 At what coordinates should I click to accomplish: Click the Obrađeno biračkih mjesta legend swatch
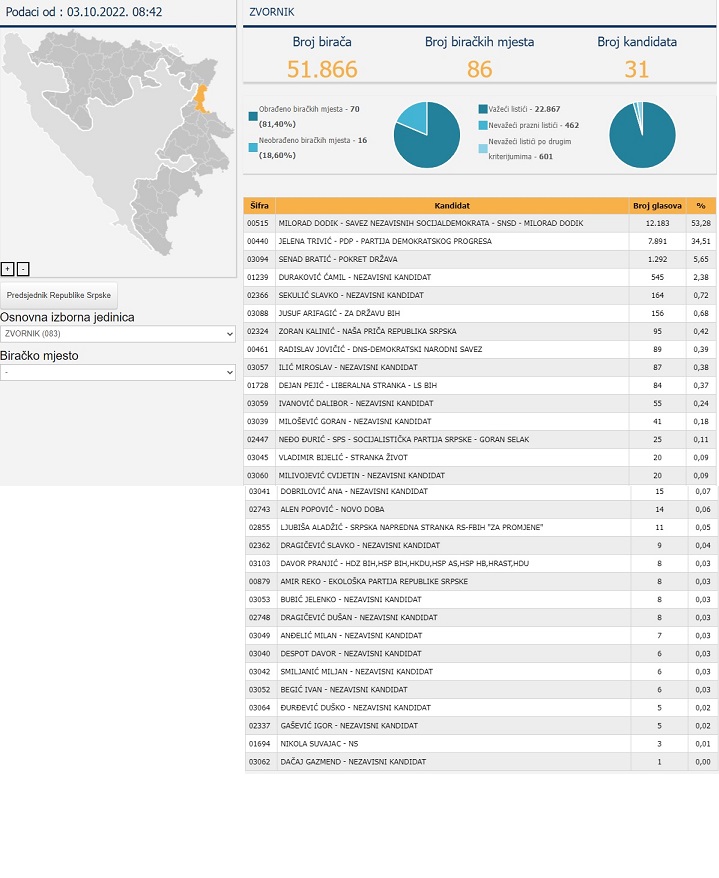(x=253, y=116)
